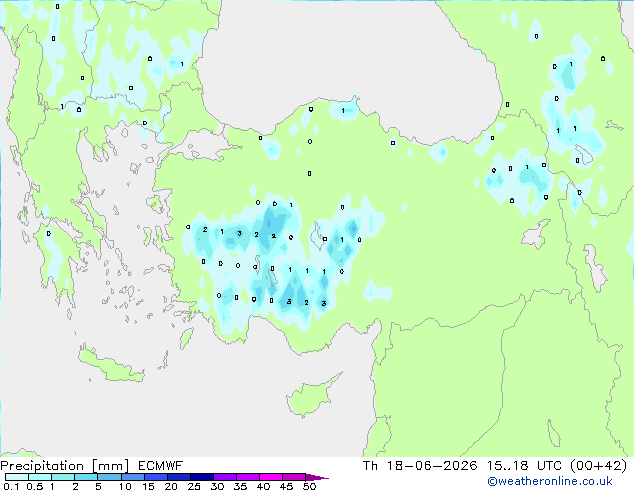Click the '(00+42)' forecast offset text
This screenshot has width=634, height=490.
point(598,466)
